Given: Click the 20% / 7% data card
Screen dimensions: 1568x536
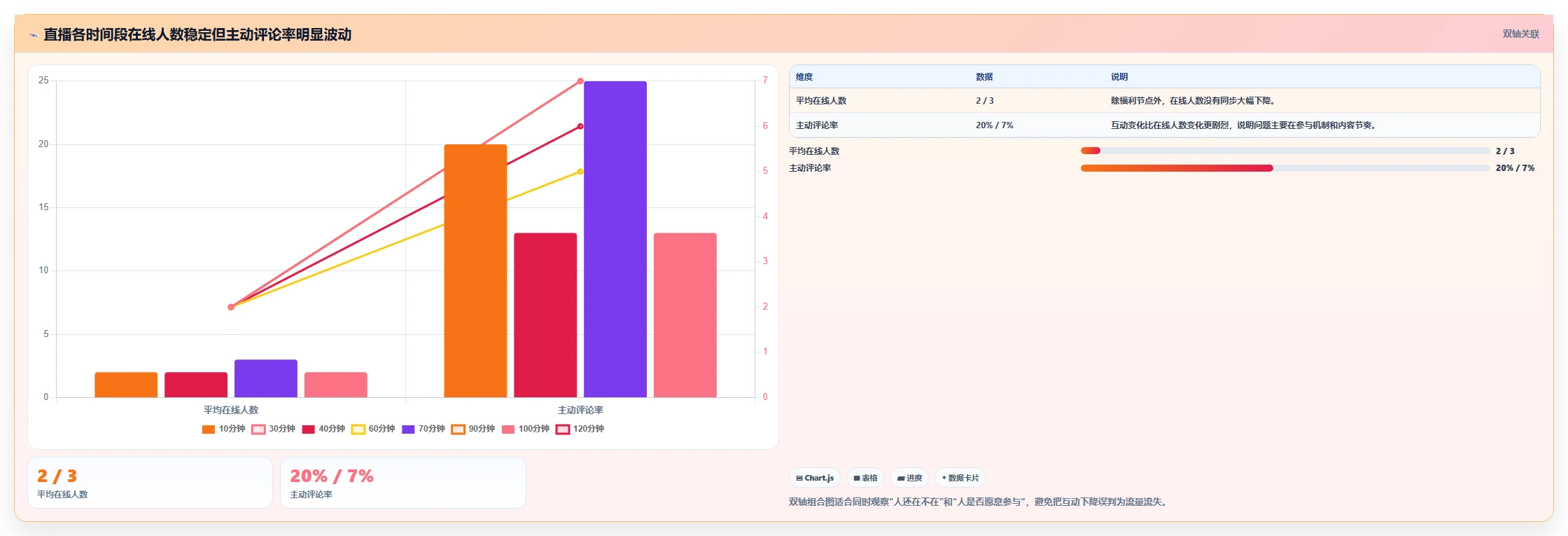Looking at the screenshot, I should [403, 483].
